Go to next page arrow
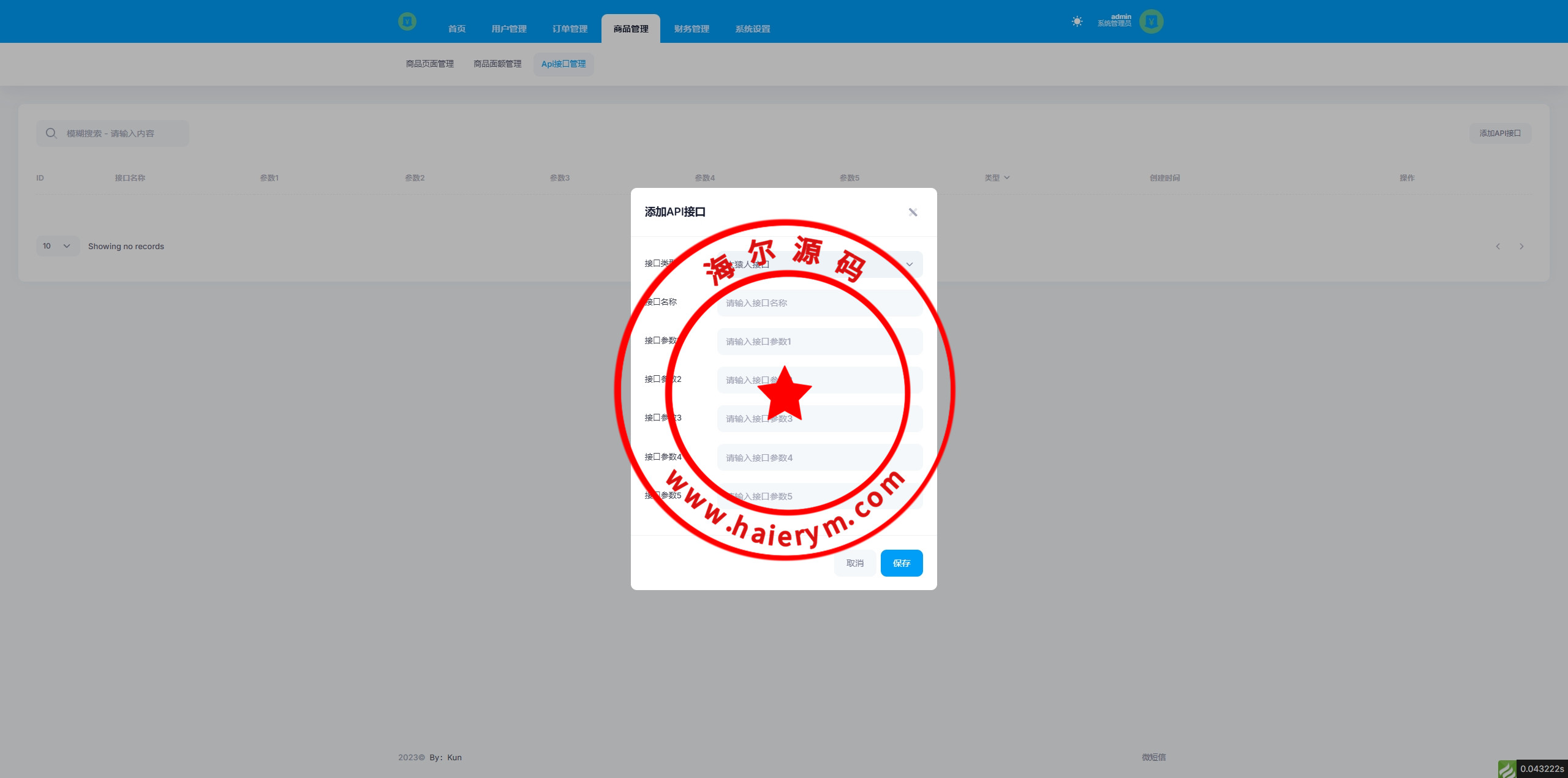The image size is (1568, 778). pyautogui.click(x=1521, y=247)
